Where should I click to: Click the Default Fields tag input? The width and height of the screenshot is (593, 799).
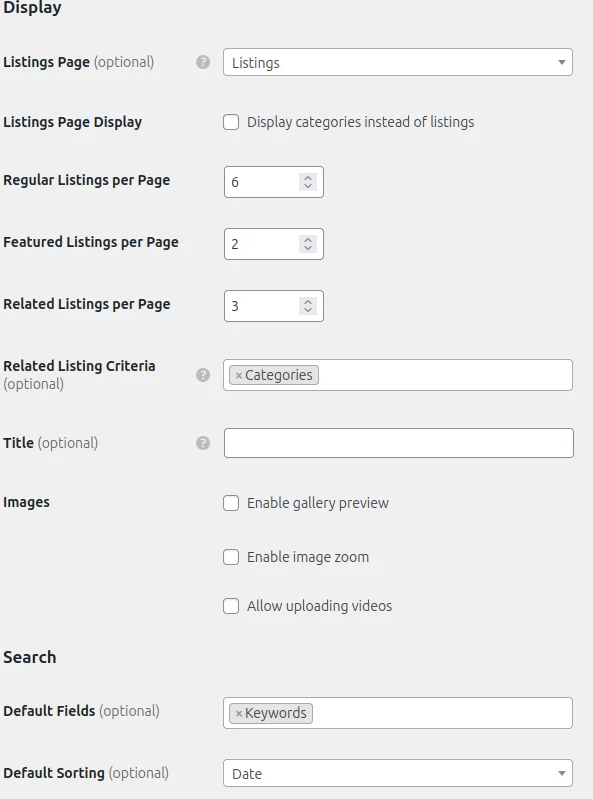click(x=398, y=713)
